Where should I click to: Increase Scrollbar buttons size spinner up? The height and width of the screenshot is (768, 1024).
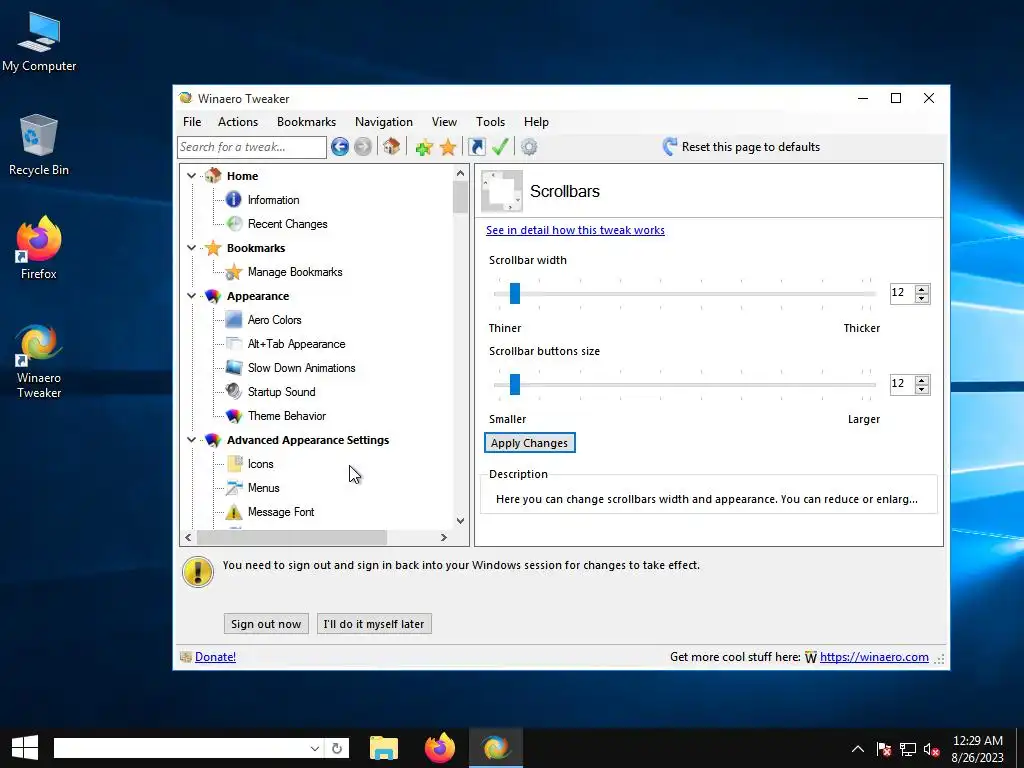coord(922,380)
